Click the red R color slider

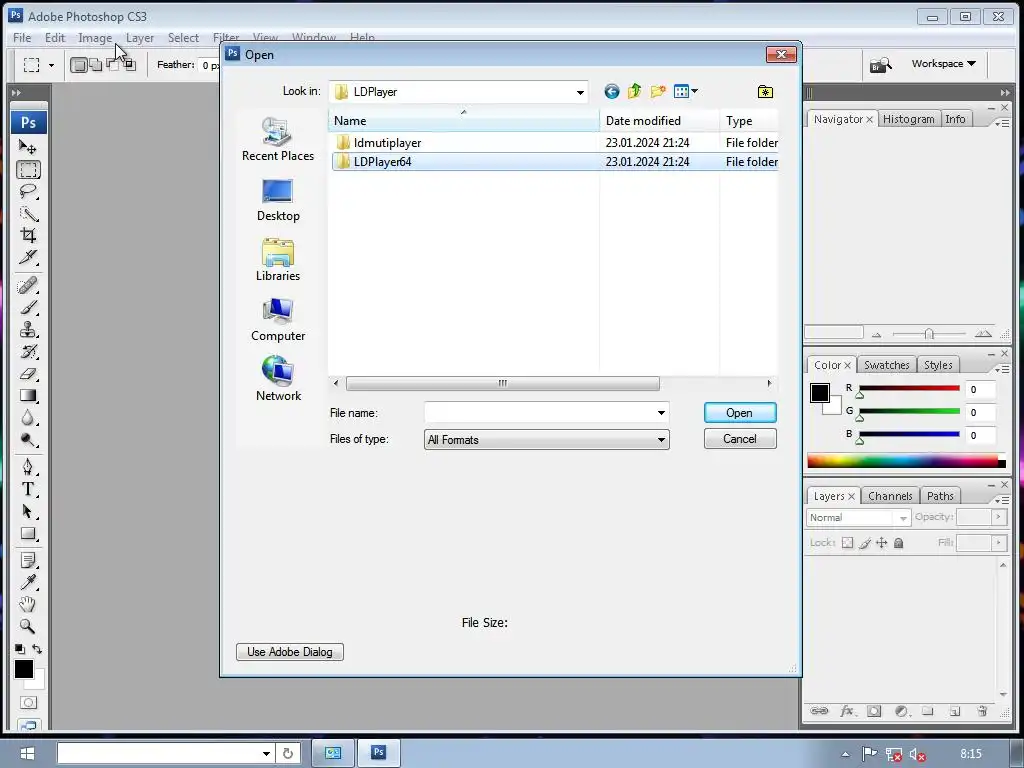pyautogui.click(x=909, y=389)
